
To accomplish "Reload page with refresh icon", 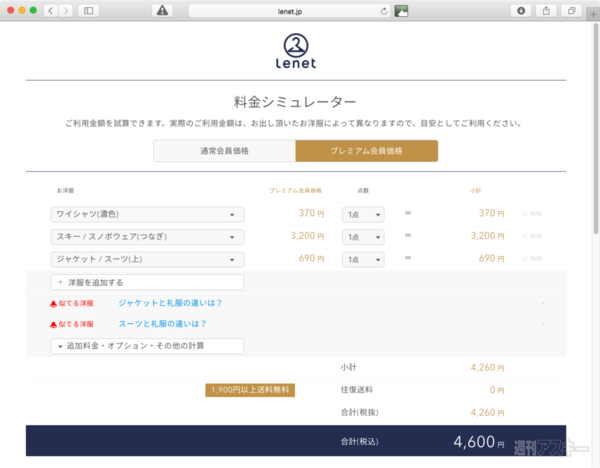I will click(x=384, y=11).
